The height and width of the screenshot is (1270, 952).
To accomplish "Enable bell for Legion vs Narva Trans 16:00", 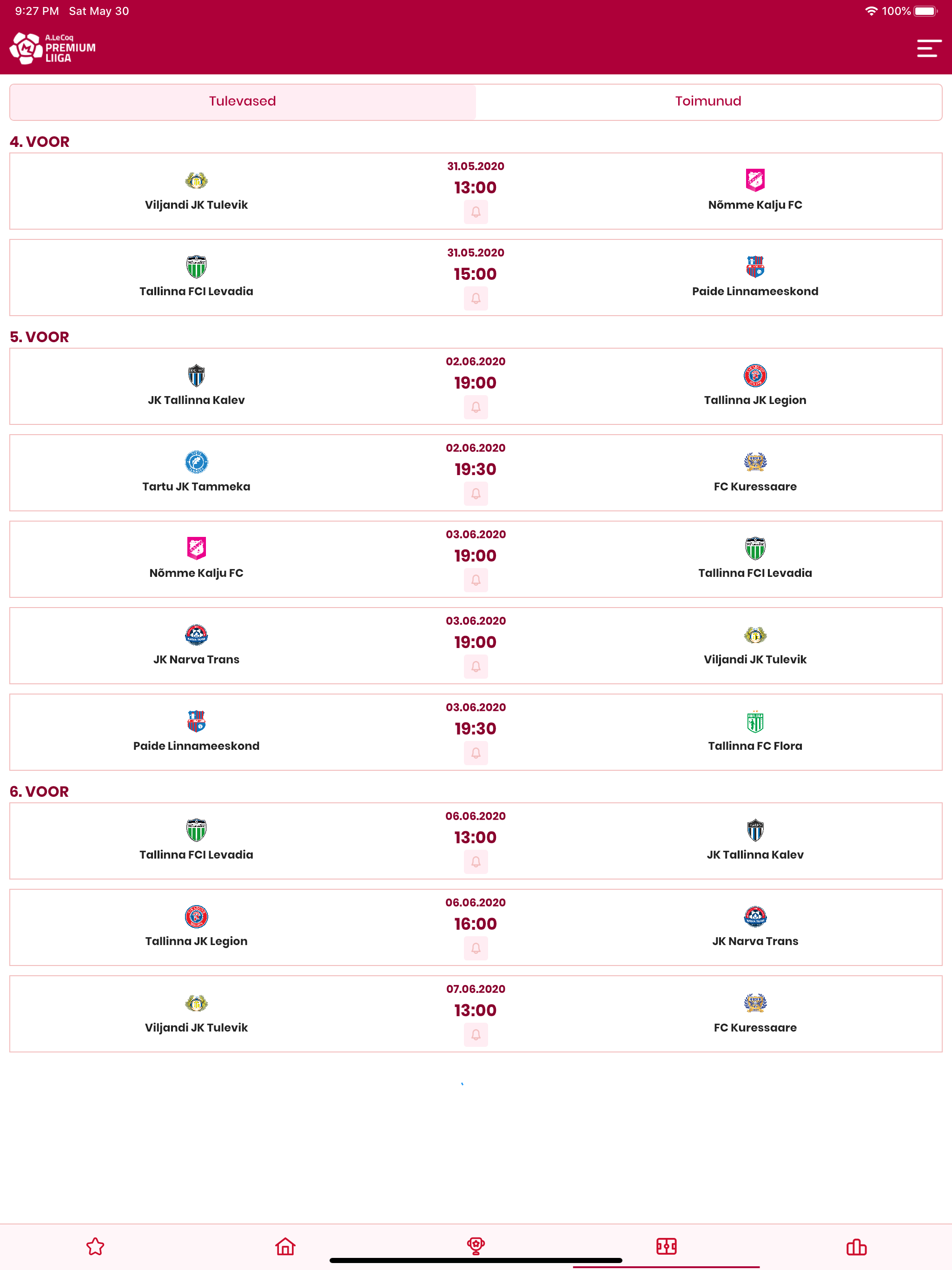I will (476, 948).
